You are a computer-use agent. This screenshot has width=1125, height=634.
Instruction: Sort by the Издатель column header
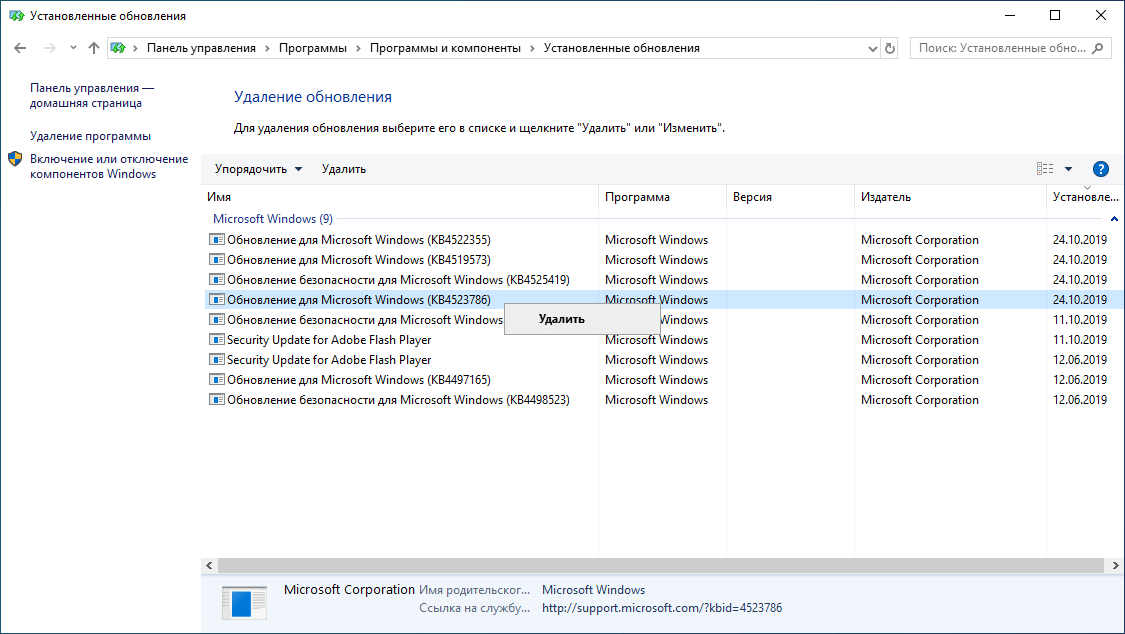pyautogui.click(x=950, y=197)
